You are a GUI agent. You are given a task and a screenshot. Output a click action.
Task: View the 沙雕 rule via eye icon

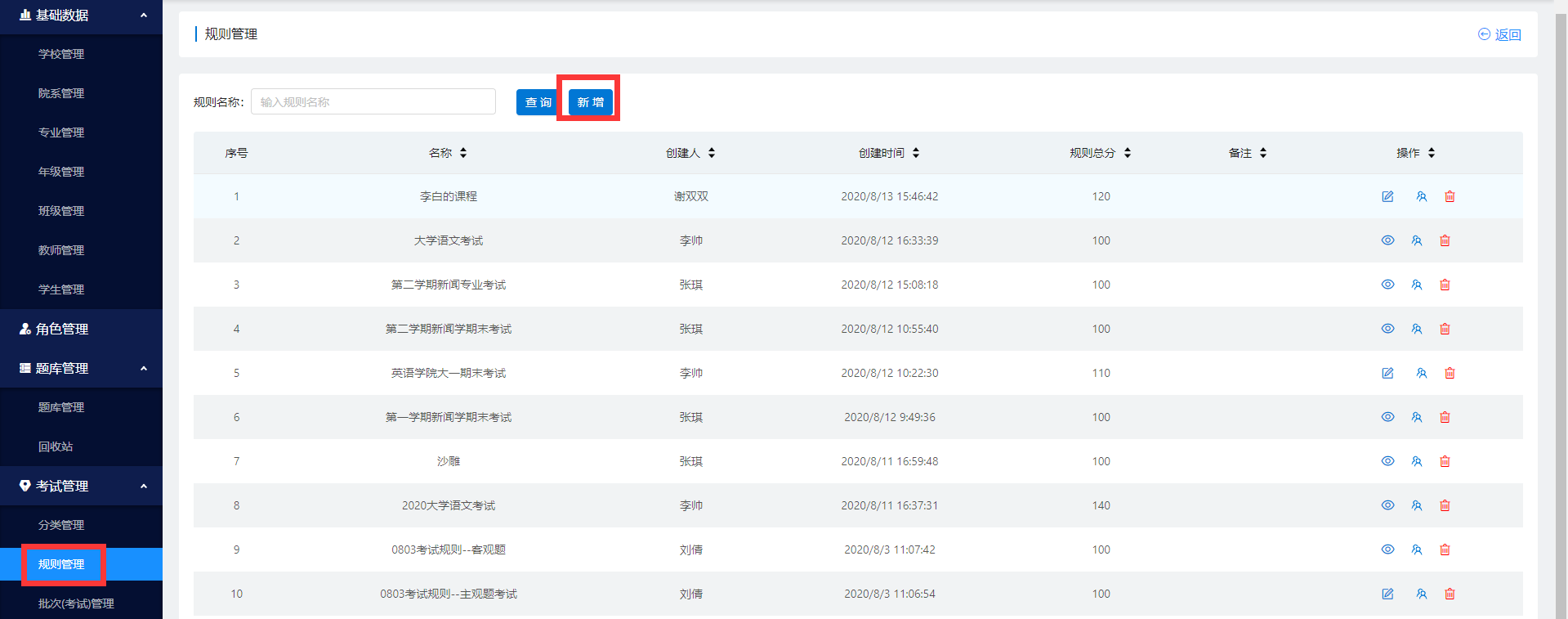1387,461
